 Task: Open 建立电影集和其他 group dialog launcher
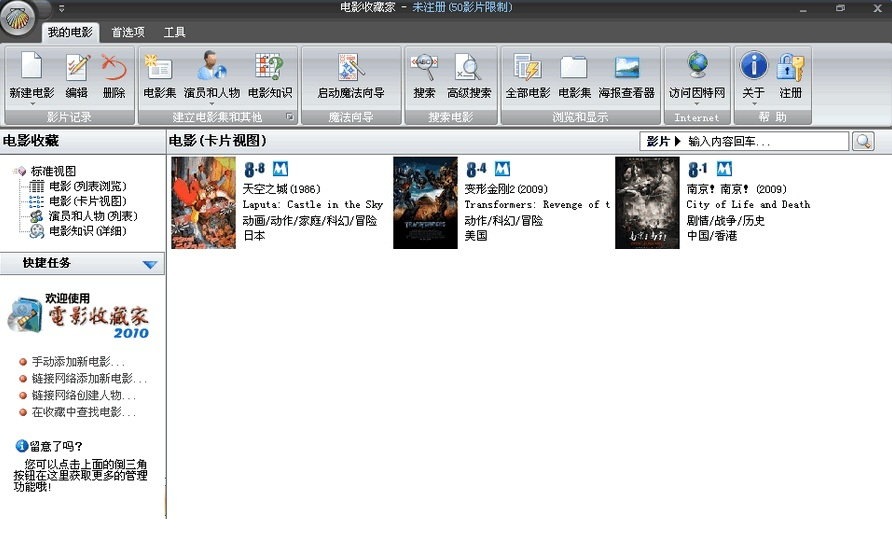click(x=290, y=117)
